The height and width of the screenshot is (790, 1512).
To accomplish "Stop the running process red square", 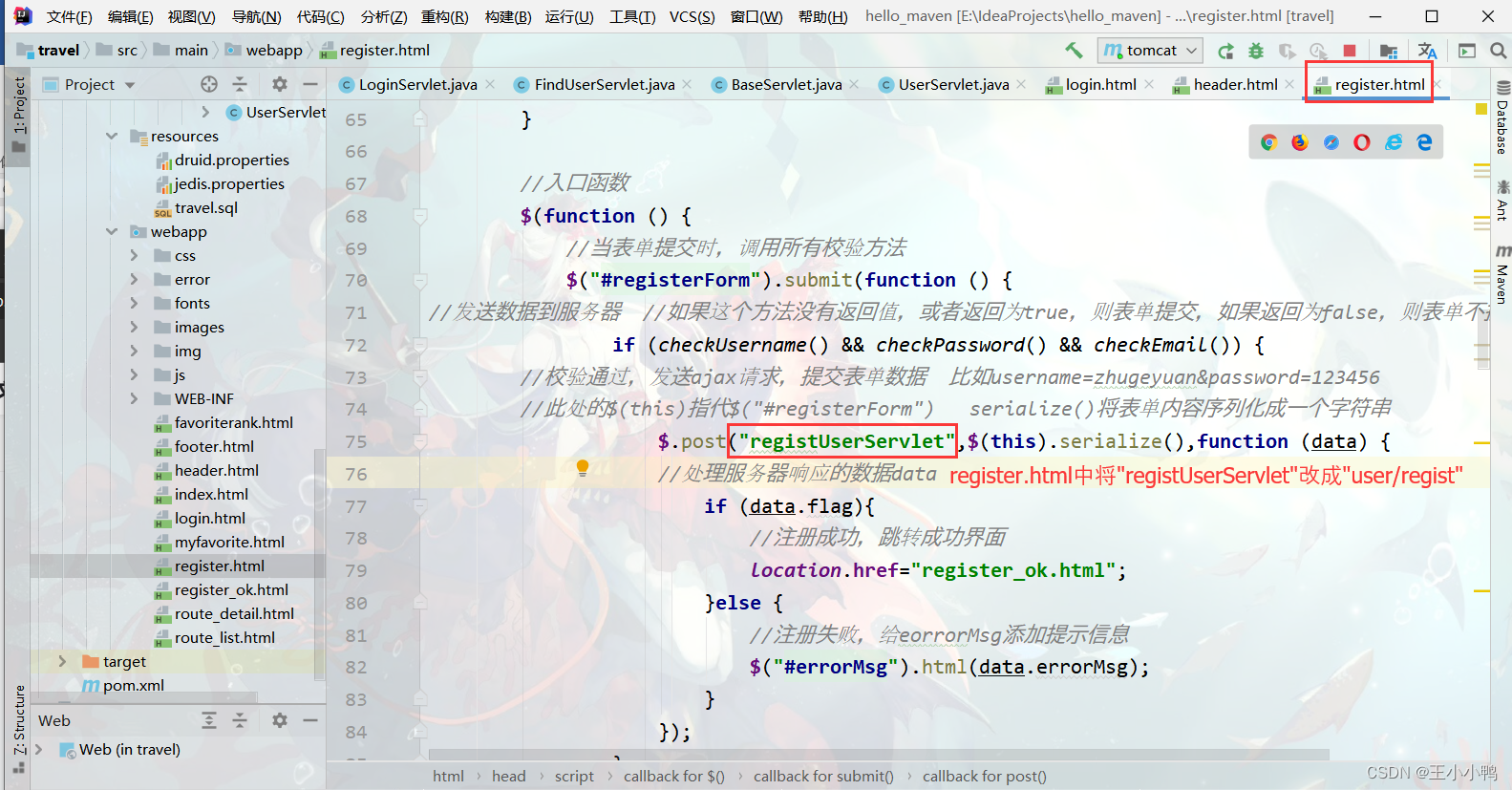I will (x=1350, y=51).
